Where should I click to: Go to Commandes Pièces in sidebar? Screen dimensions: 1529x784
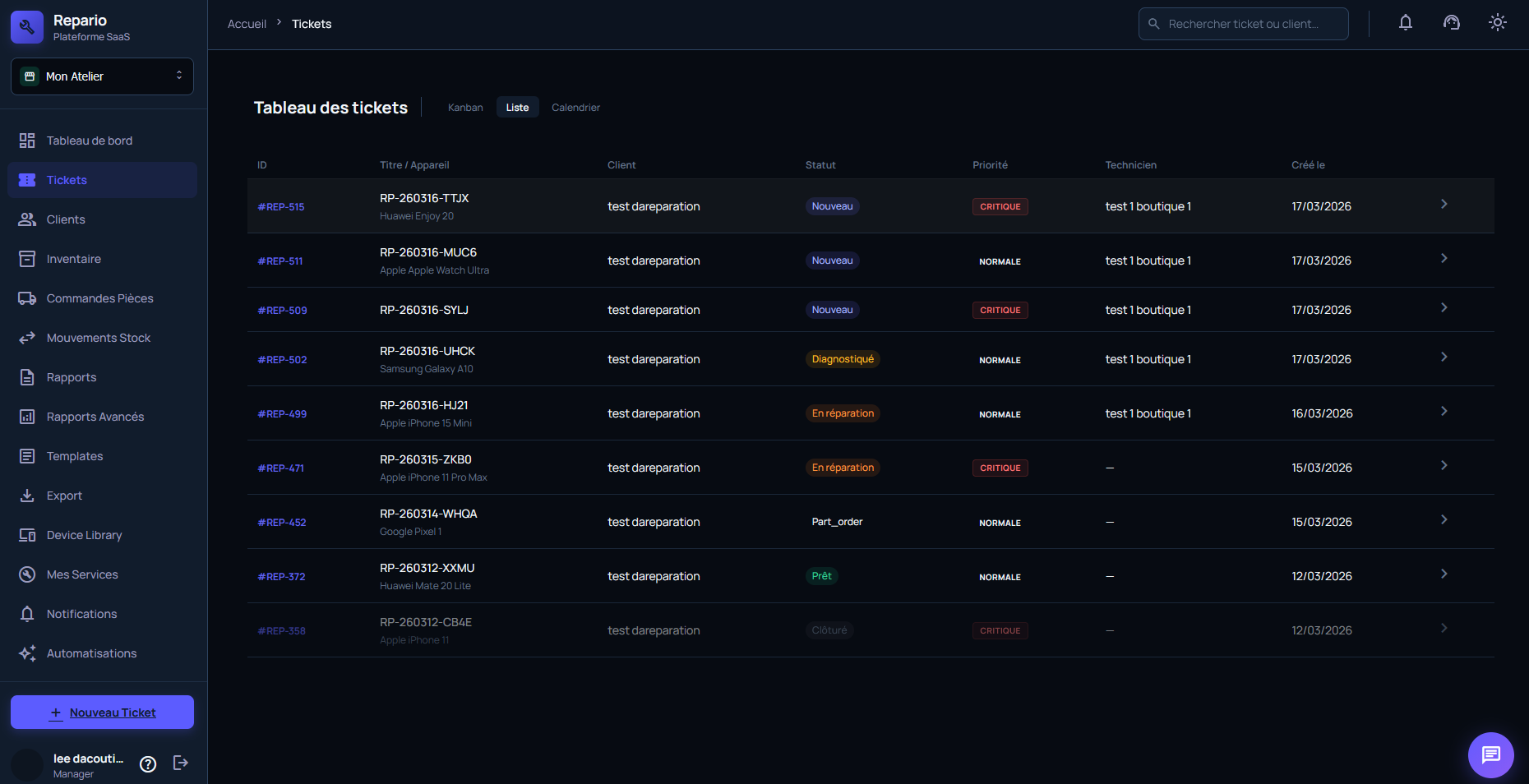[x=99, y=298]
